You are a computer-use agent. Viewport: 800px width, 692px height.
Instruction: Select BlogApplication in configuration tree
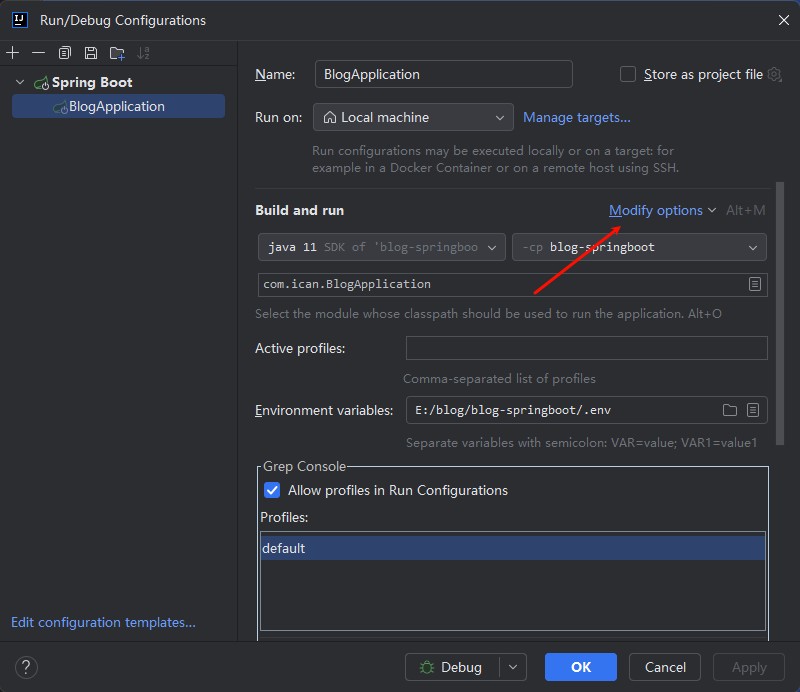pyautogui.click(x=118, y=106)
